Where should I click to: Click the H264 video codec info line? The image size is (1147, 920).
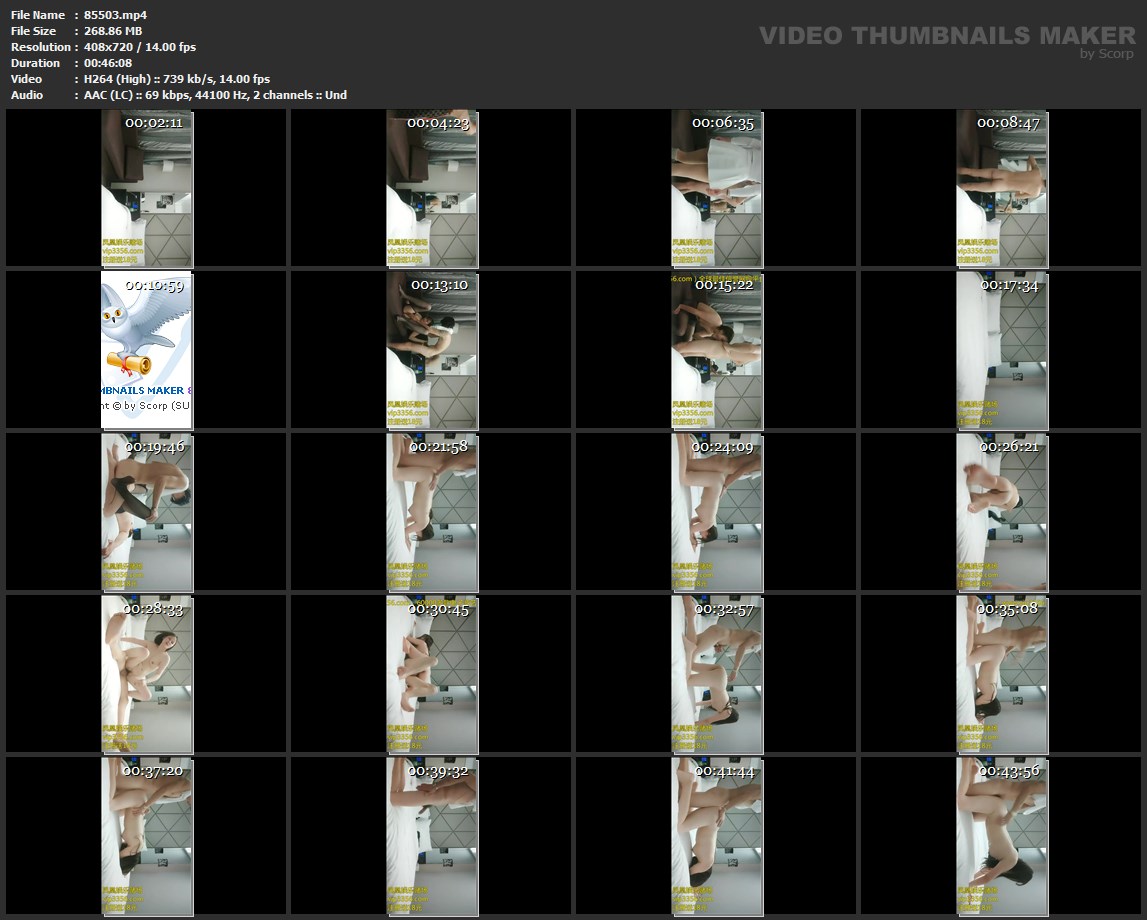(x=177, y=79)
